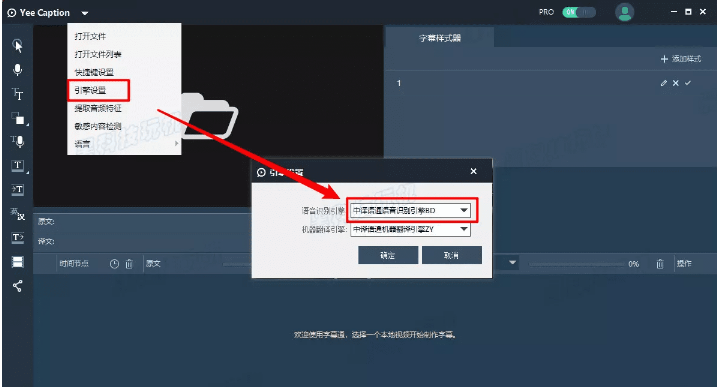The height and width of the screenshot is (387, 717).
Task: Click the progress slider beside 0%
Action: [x=576, y=264]
